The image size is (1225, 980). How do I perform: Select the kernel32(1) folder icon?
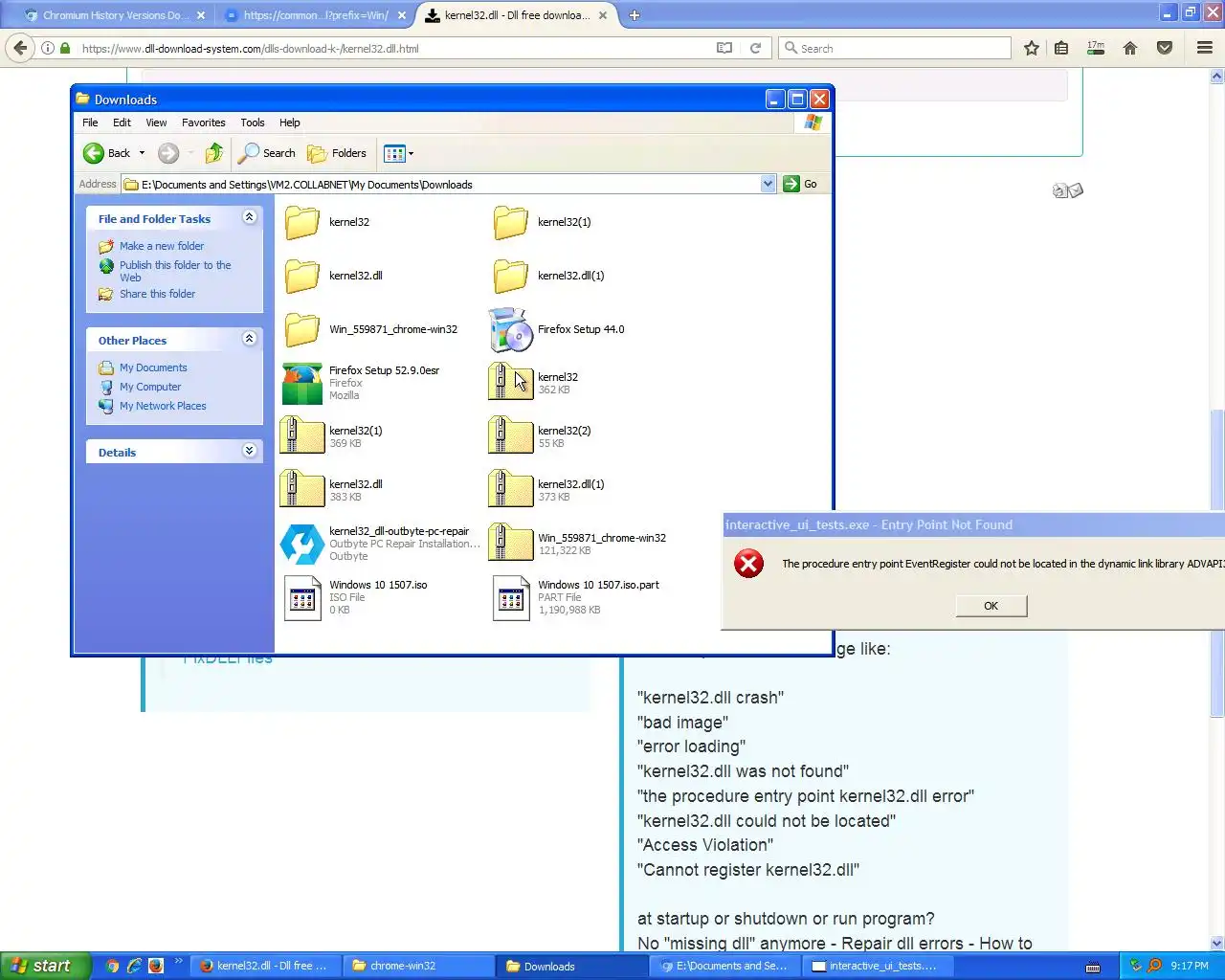[511, 222]
